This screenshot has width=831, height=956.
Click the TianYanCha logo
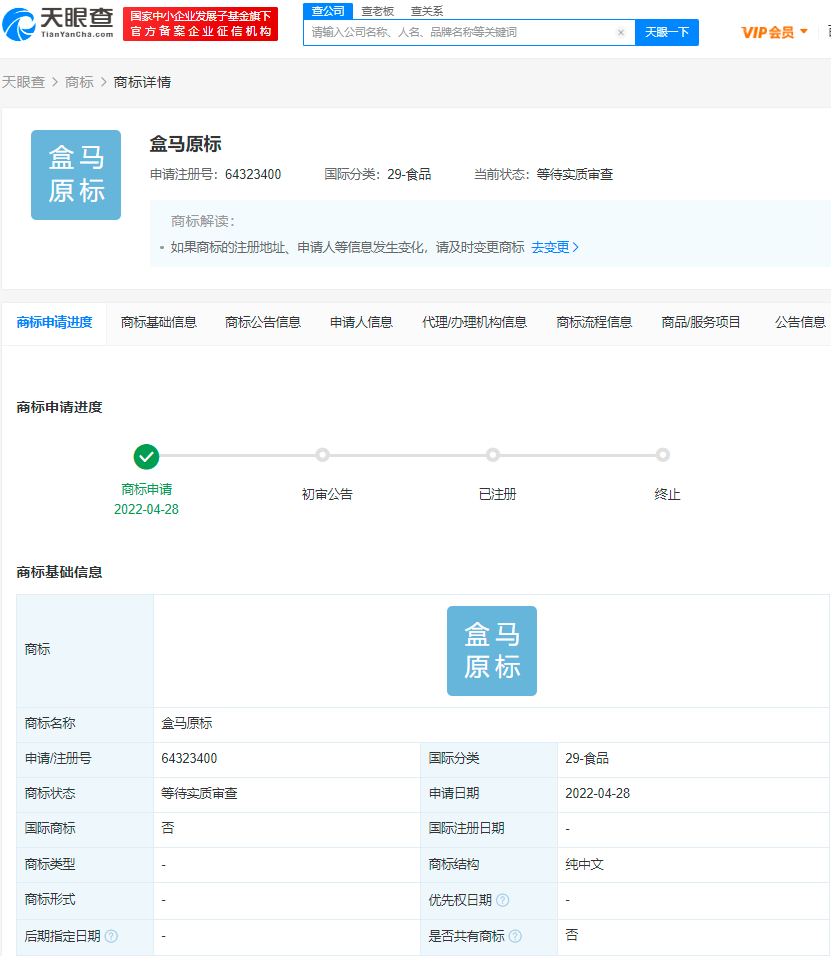click(58, 23)
